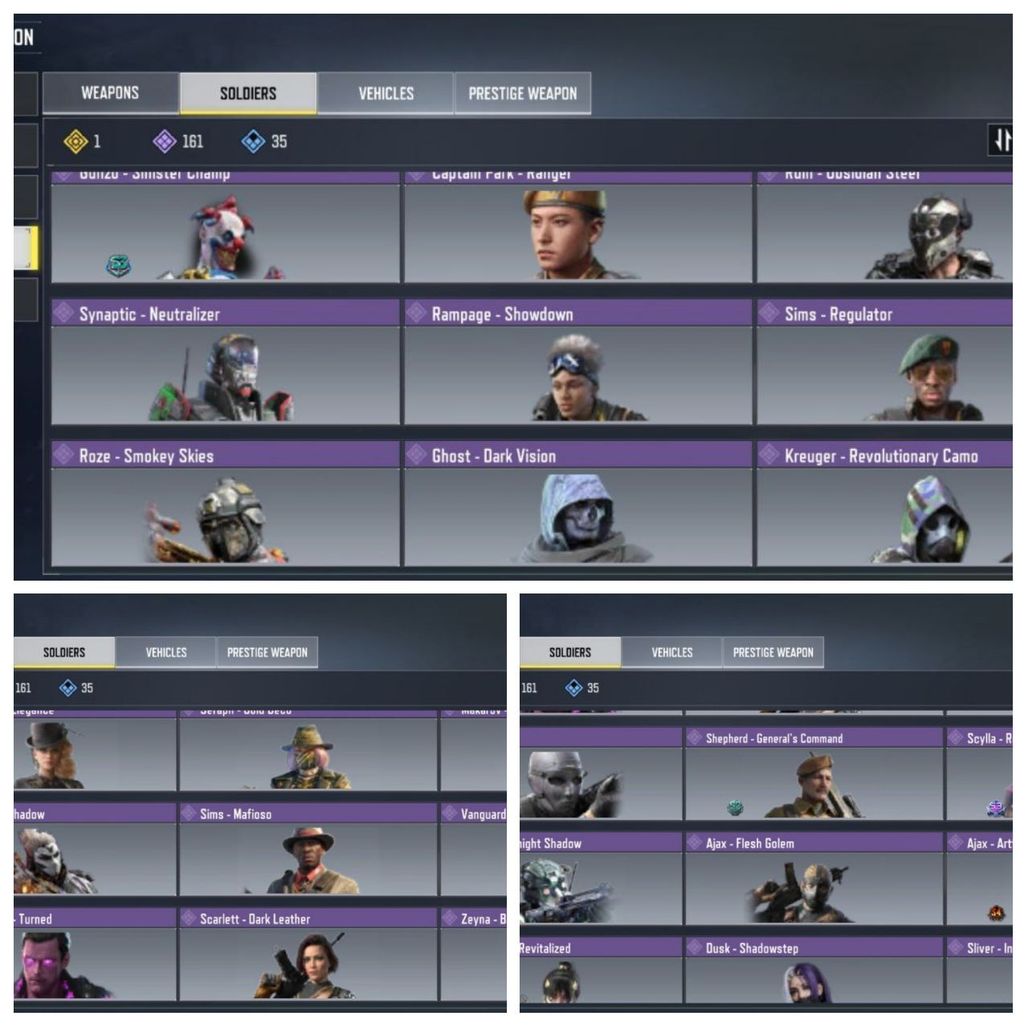Open the Prestige Weapon tab in top panel

(523, 93)
